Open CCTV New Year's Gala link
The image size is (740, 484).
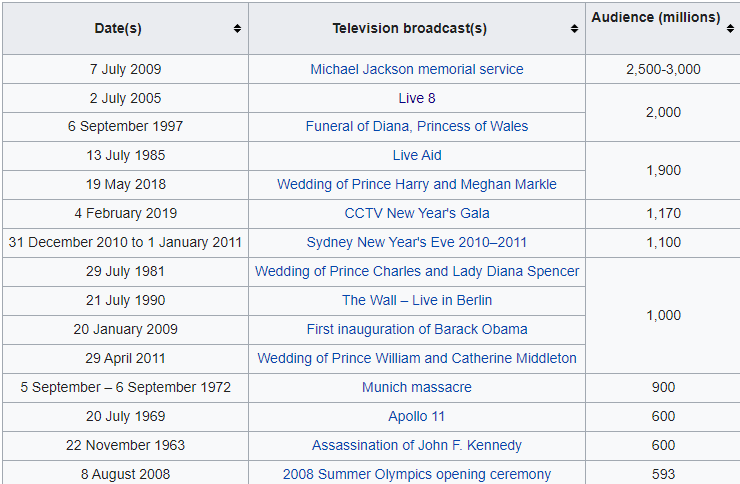pyautogui.click(x=417, y=213)
